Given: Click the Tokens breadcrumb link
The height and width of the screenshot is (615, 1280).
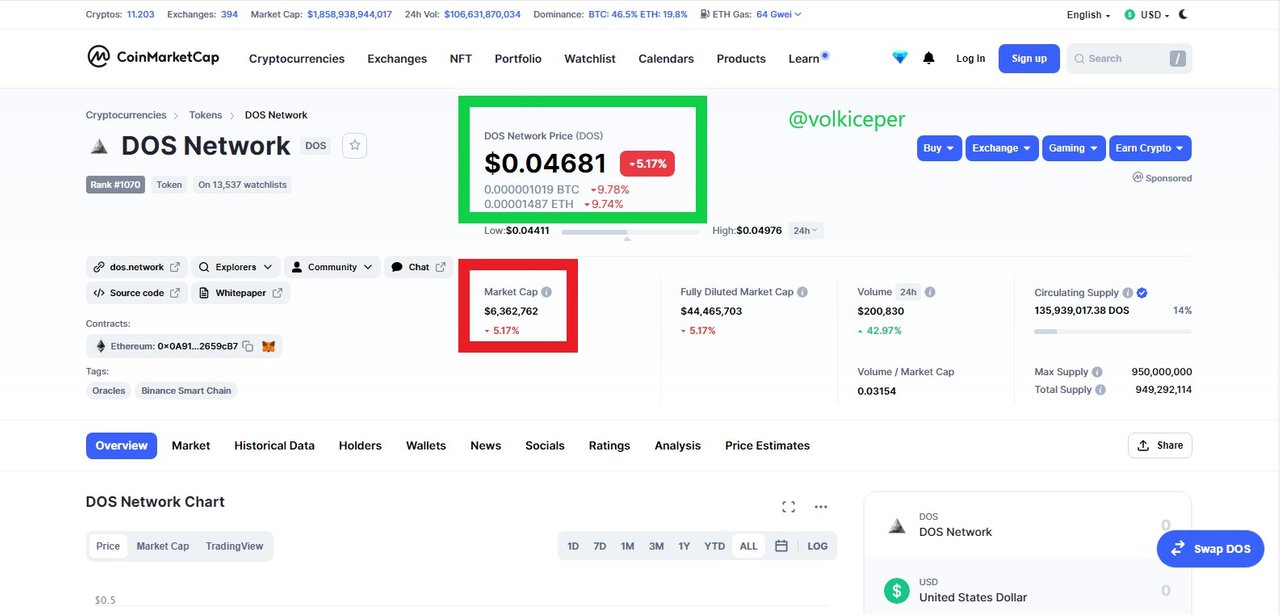Looking at the screenshot, I should pos(205,115).
